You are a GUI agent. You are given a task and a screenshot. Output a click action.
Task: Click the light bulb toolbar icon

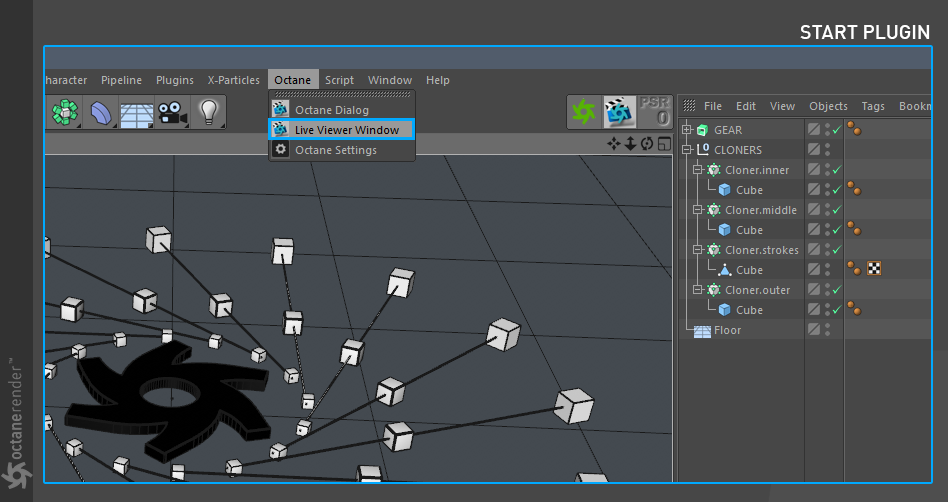(x=209, y=112)
